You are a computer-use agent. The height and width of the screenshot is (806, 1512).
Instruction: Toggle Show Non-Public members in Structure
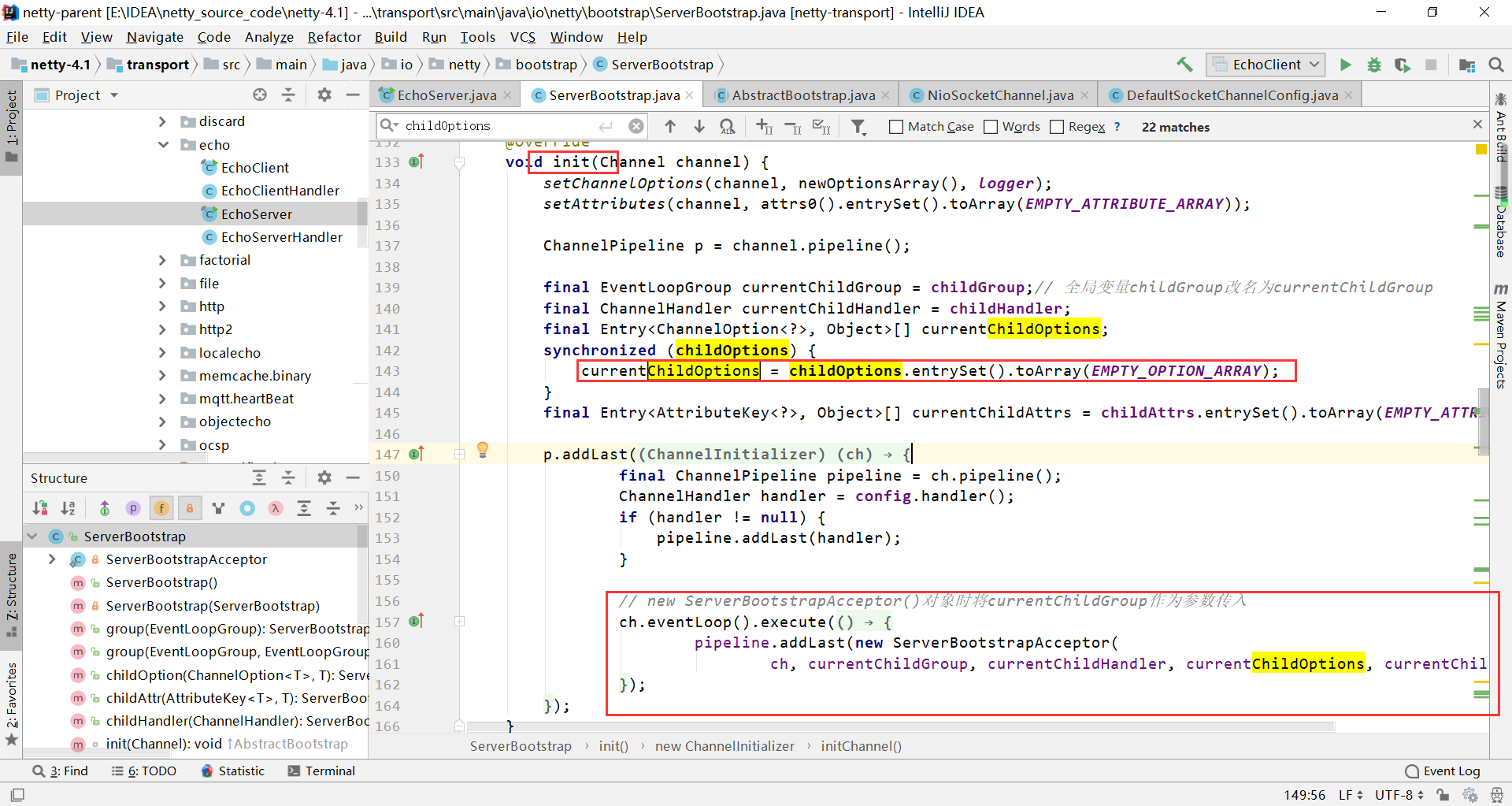coord(190,508)
